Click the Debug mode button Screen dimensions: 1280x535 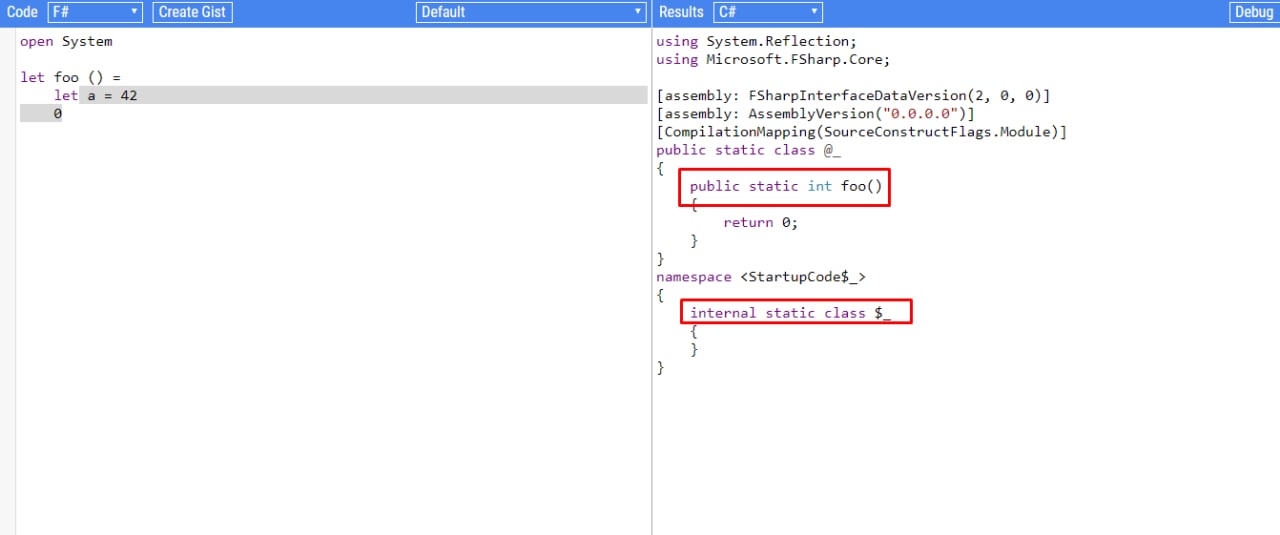(x=1254, y=12)
